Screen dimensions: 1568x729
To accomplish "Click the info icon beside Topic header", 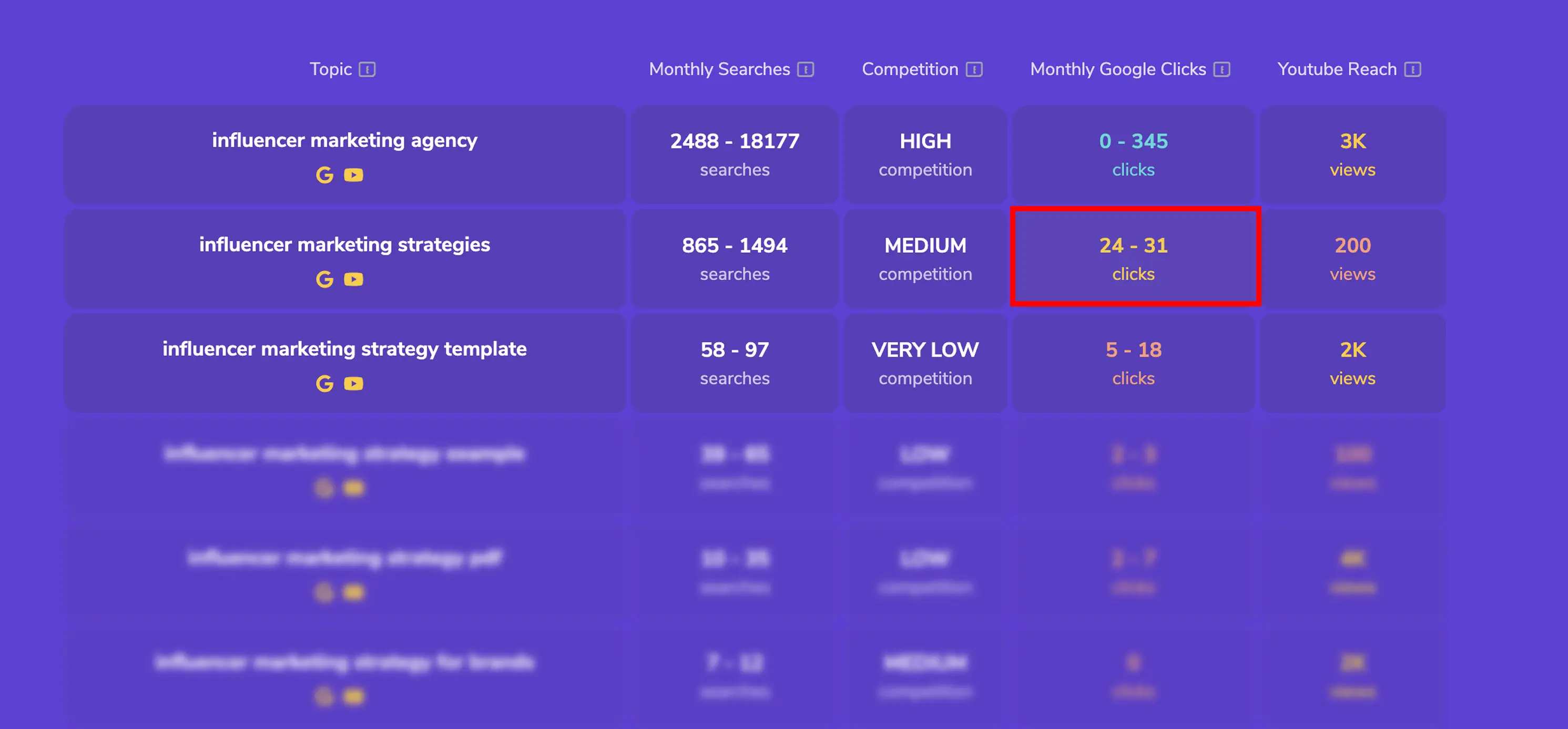I will coord(367,69).
